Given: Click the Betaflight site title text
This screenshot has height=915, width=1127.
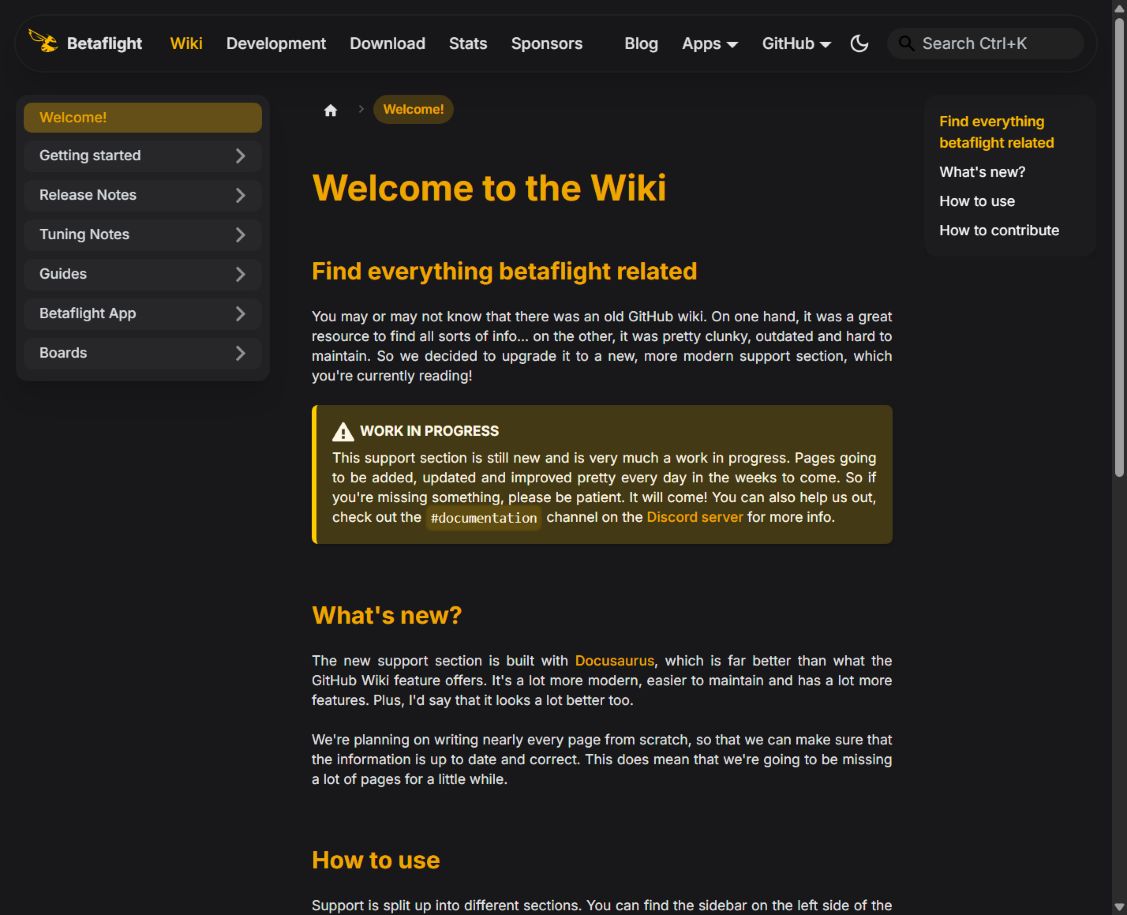Looking at the screenshot, I should click(x=104, y=44).
